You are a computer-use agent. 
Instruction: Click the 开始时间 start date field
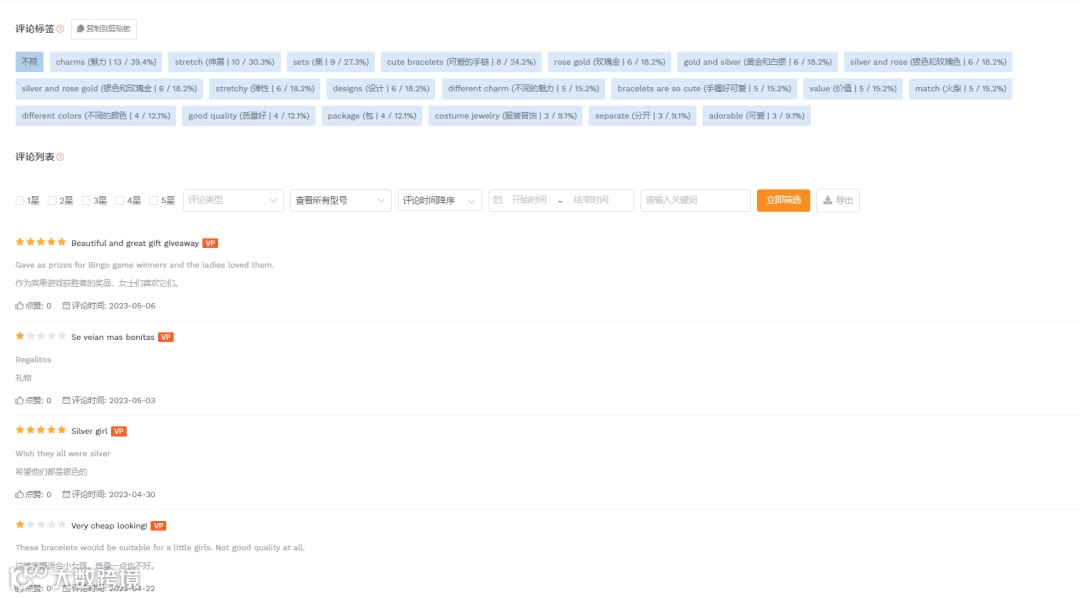[x=529, y=200]
